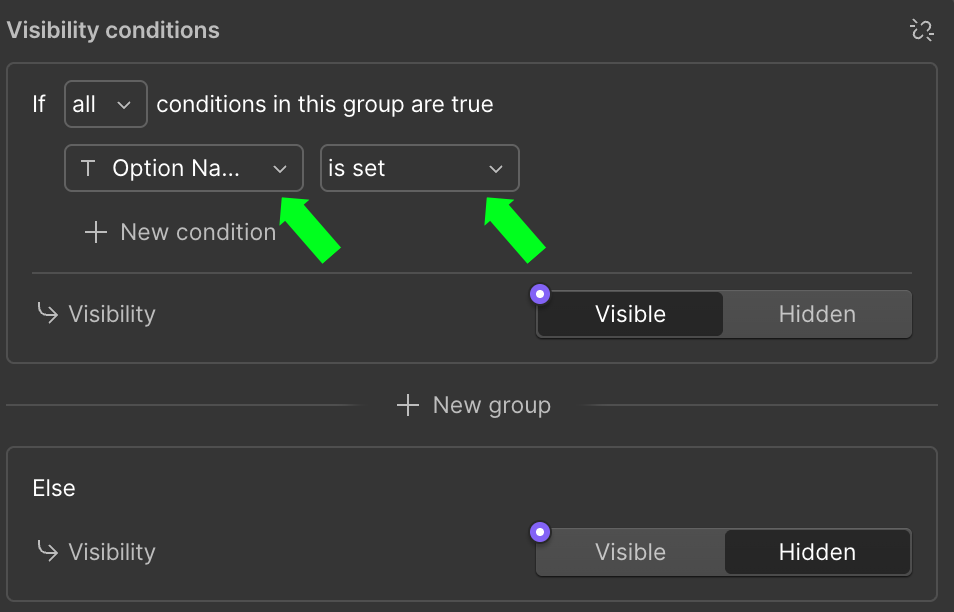Switch Else visibility to Visible

(x=630, y=552)
